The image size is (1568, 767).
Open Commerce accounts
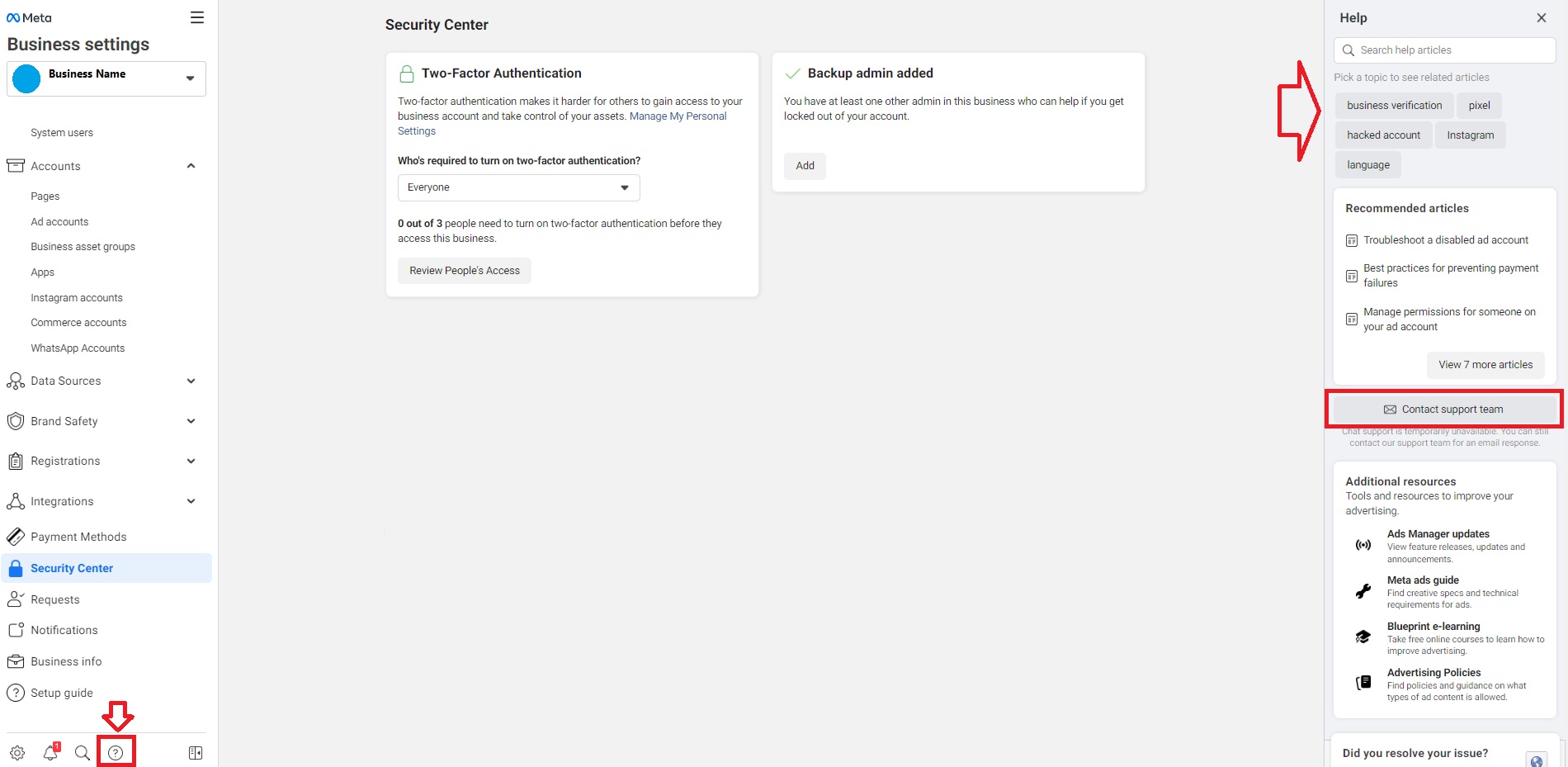(x=78, y=323)
